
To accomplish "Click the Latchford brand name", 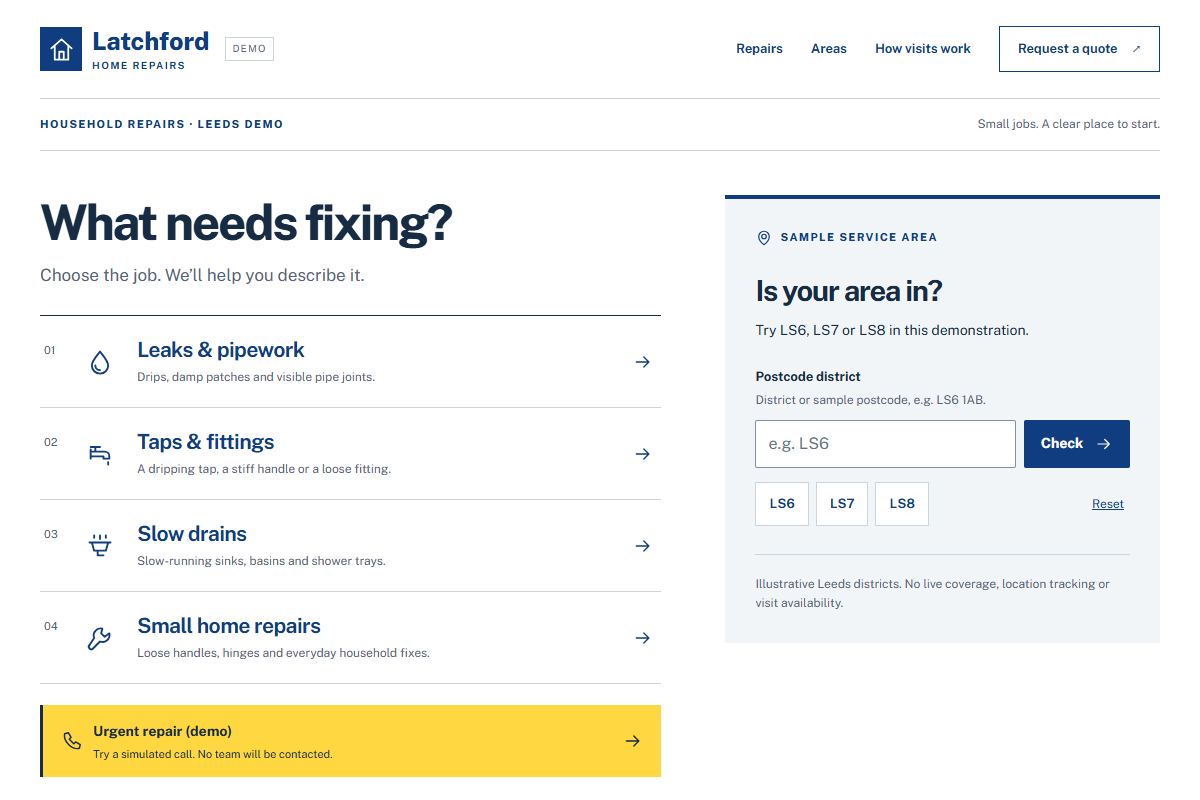I will click(150, 41).
